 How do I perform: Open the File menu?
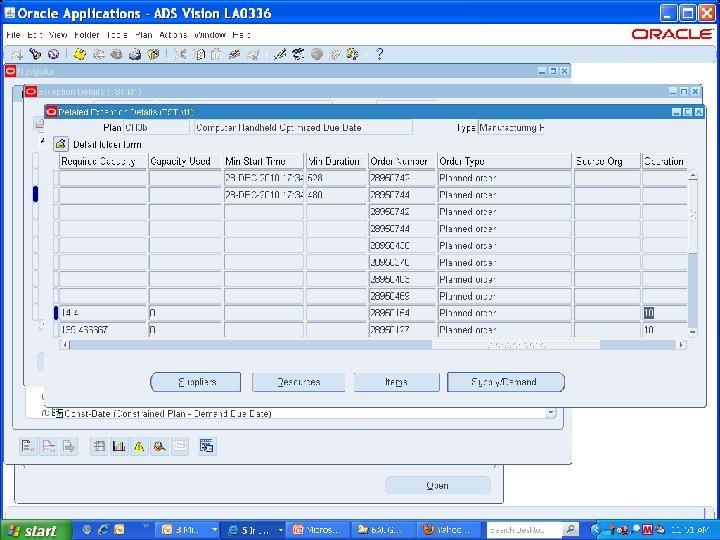[13, 35]
